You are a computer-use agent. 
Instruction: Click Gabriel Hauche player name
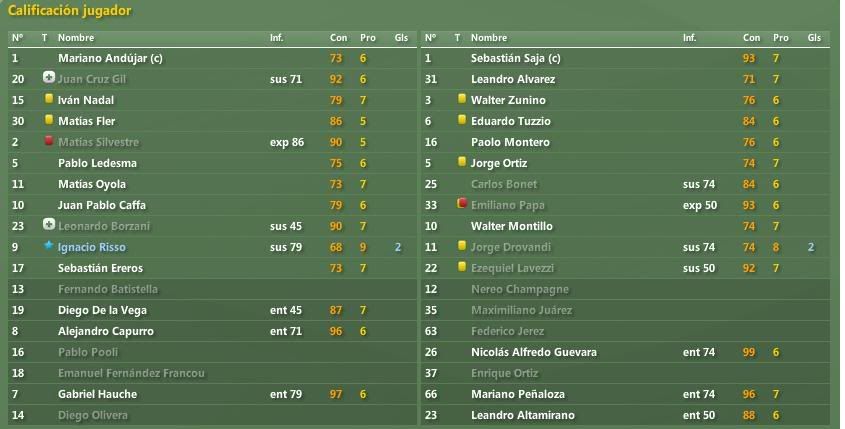coord(98,395)
